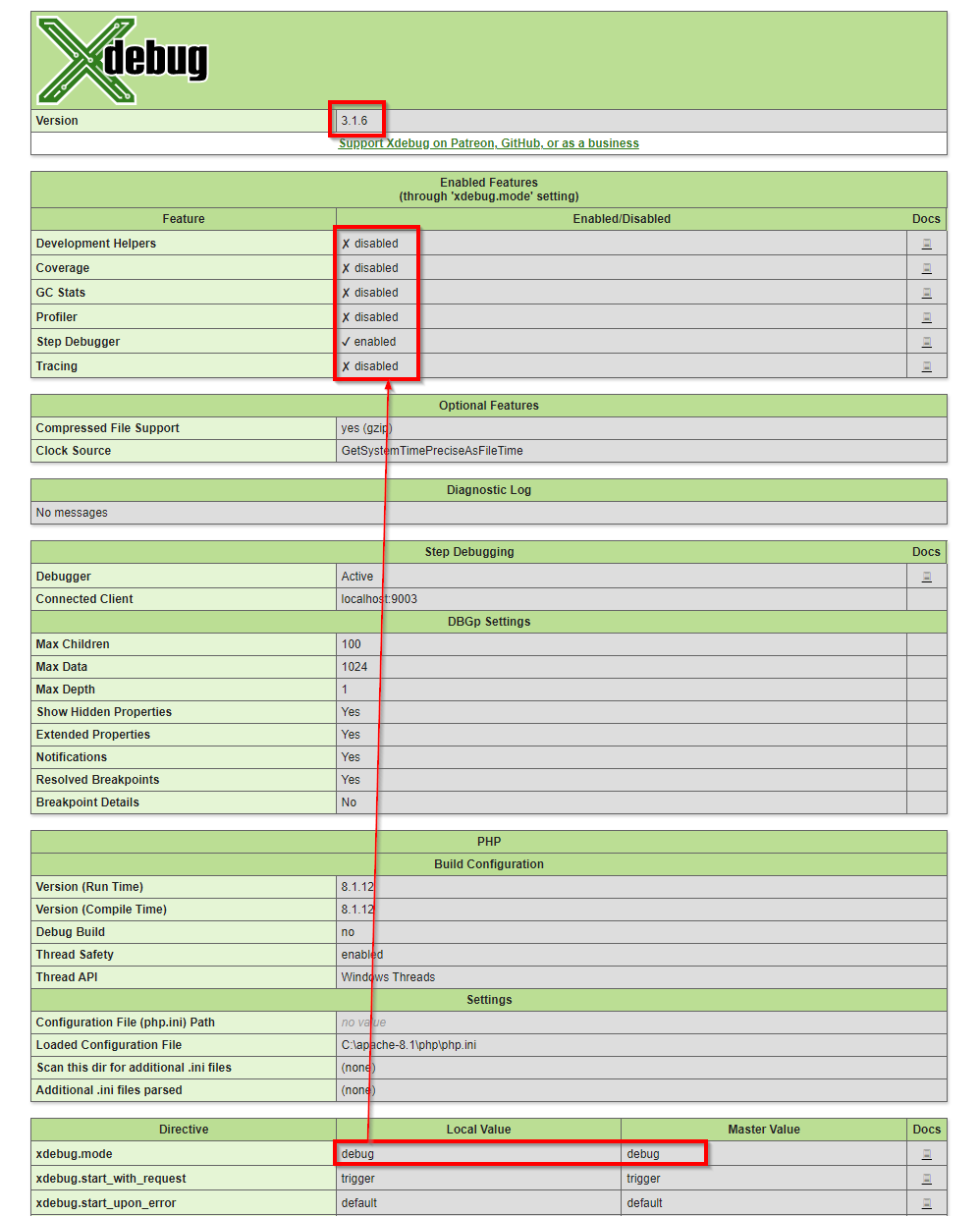This screenshot has height=1216, width=980.
Task: Open docs icon for Coverage row
Action: tap(926, 268)
